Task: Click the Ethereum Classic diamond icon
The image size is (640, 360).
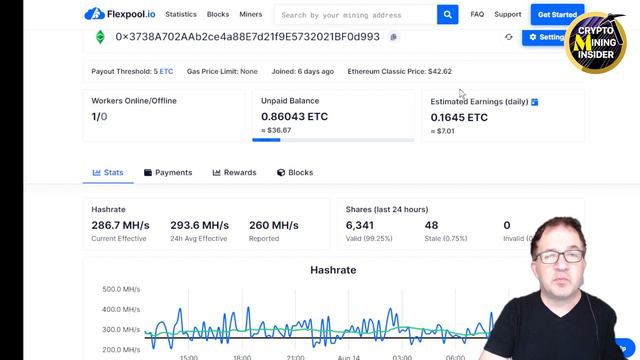Action: (100, 37)
